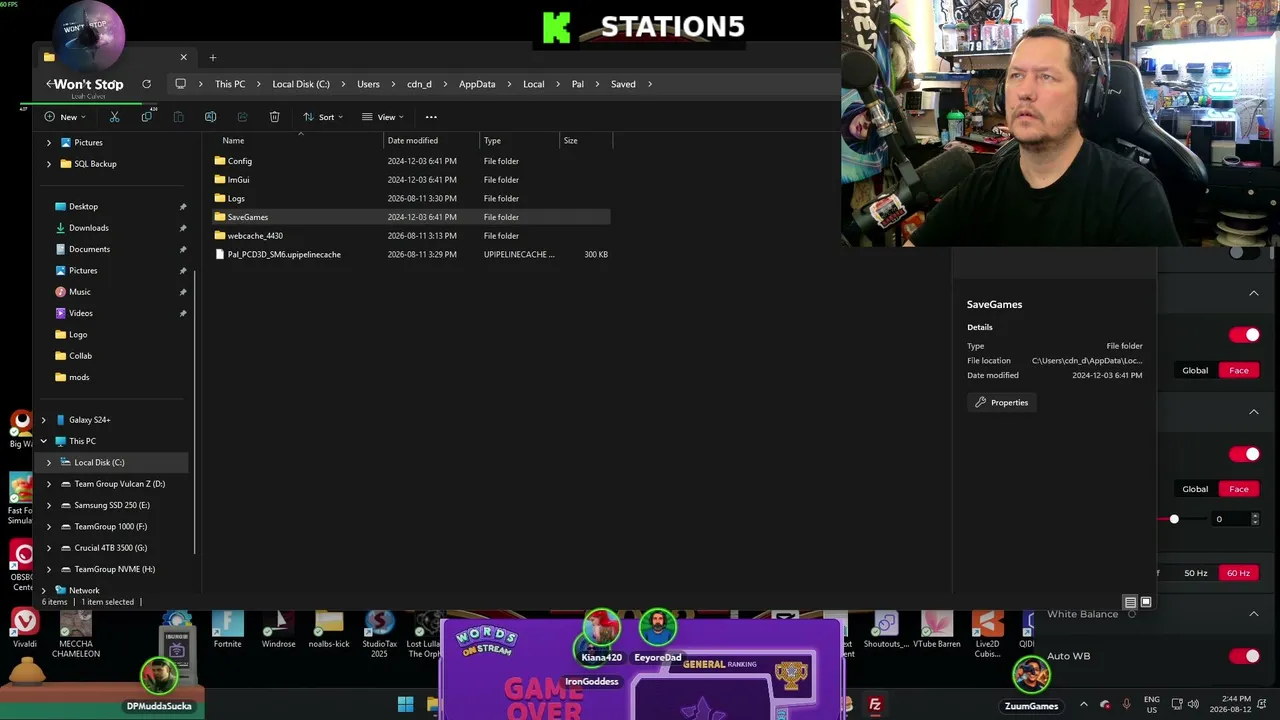
Task: Collapse the This PC tree node
Action: pos(43,441)
